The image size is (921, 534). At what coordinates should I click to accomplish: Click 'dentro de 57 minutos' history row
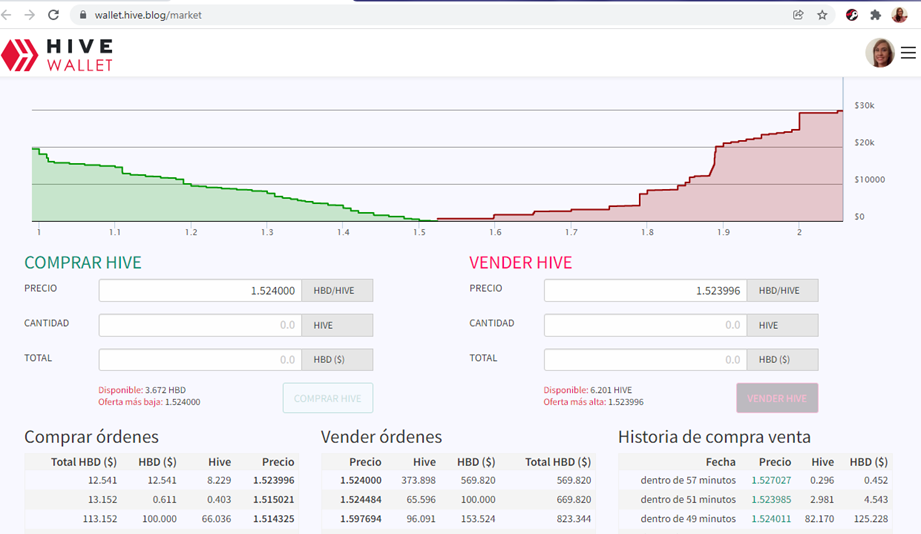coord(755,480)
